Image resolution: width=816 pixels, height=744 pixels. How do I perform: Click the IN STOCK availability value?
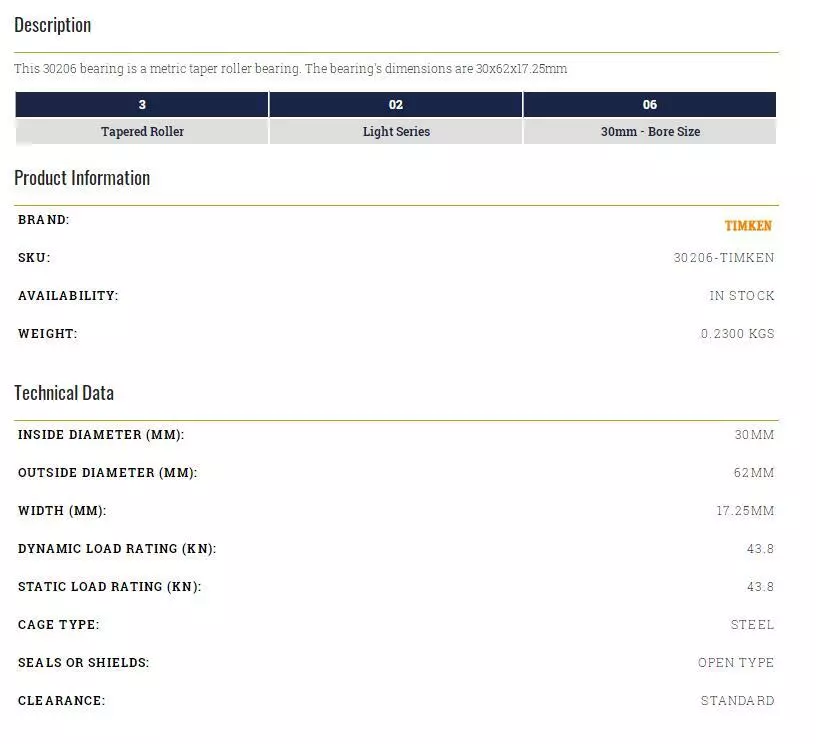tap(741, 296)
